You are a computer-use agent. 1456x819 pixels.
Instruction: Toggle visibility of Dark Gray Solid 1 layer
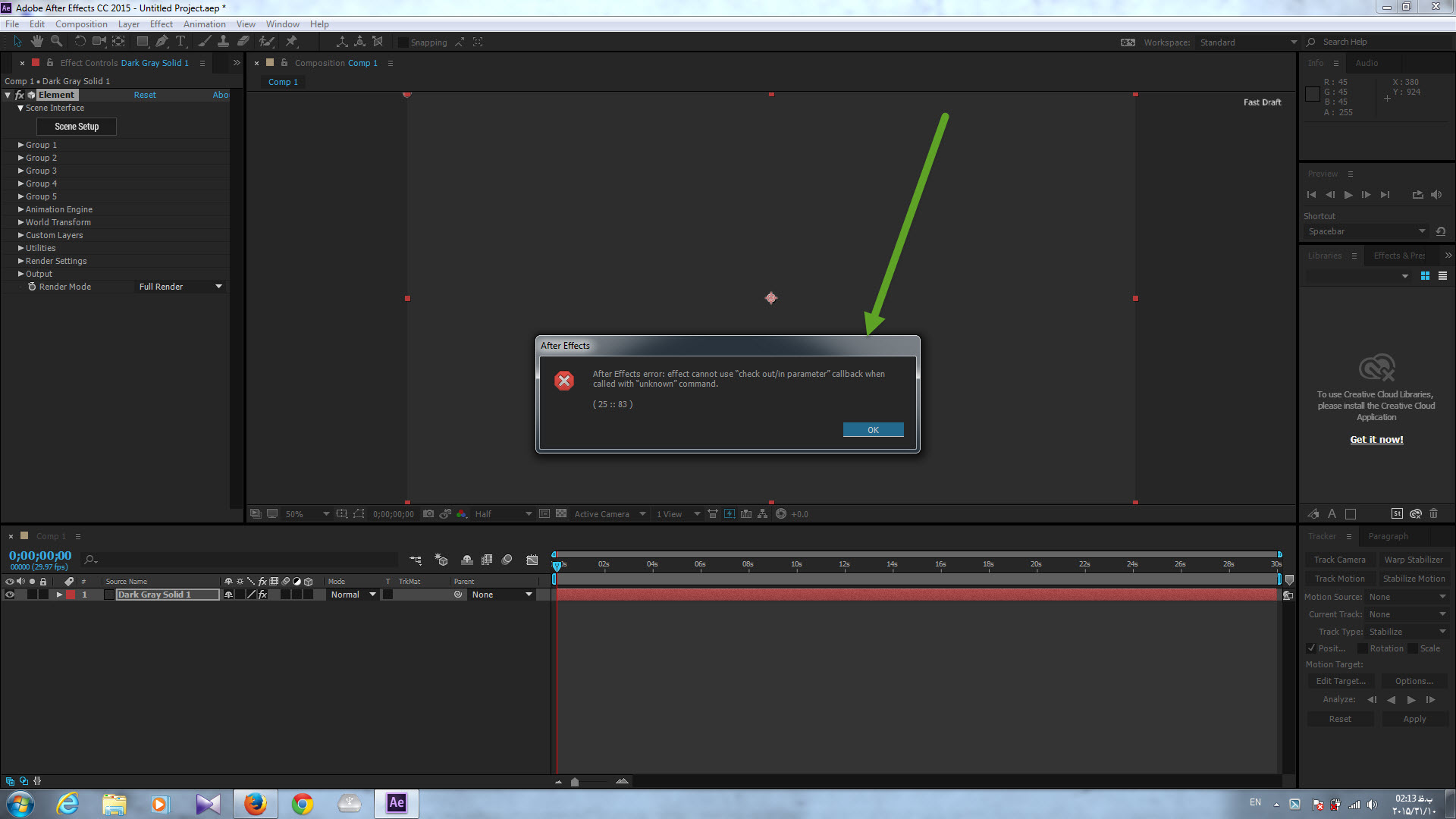pyautogui.click(x=10, y=595)
